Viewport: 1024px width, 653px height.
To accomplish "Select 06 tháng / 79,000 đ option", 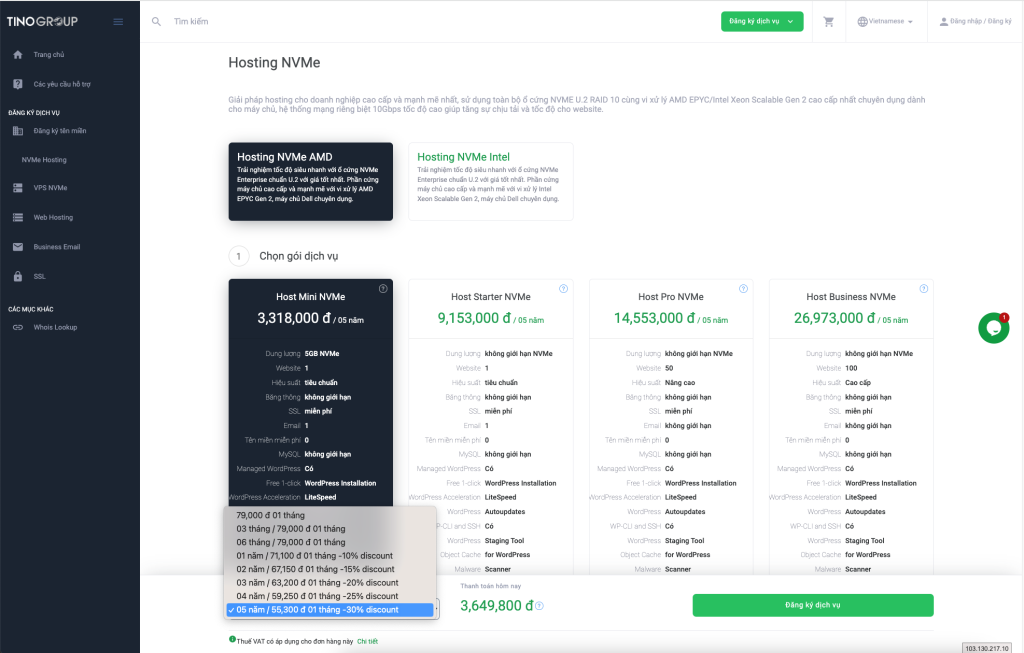I will point(330,542).
